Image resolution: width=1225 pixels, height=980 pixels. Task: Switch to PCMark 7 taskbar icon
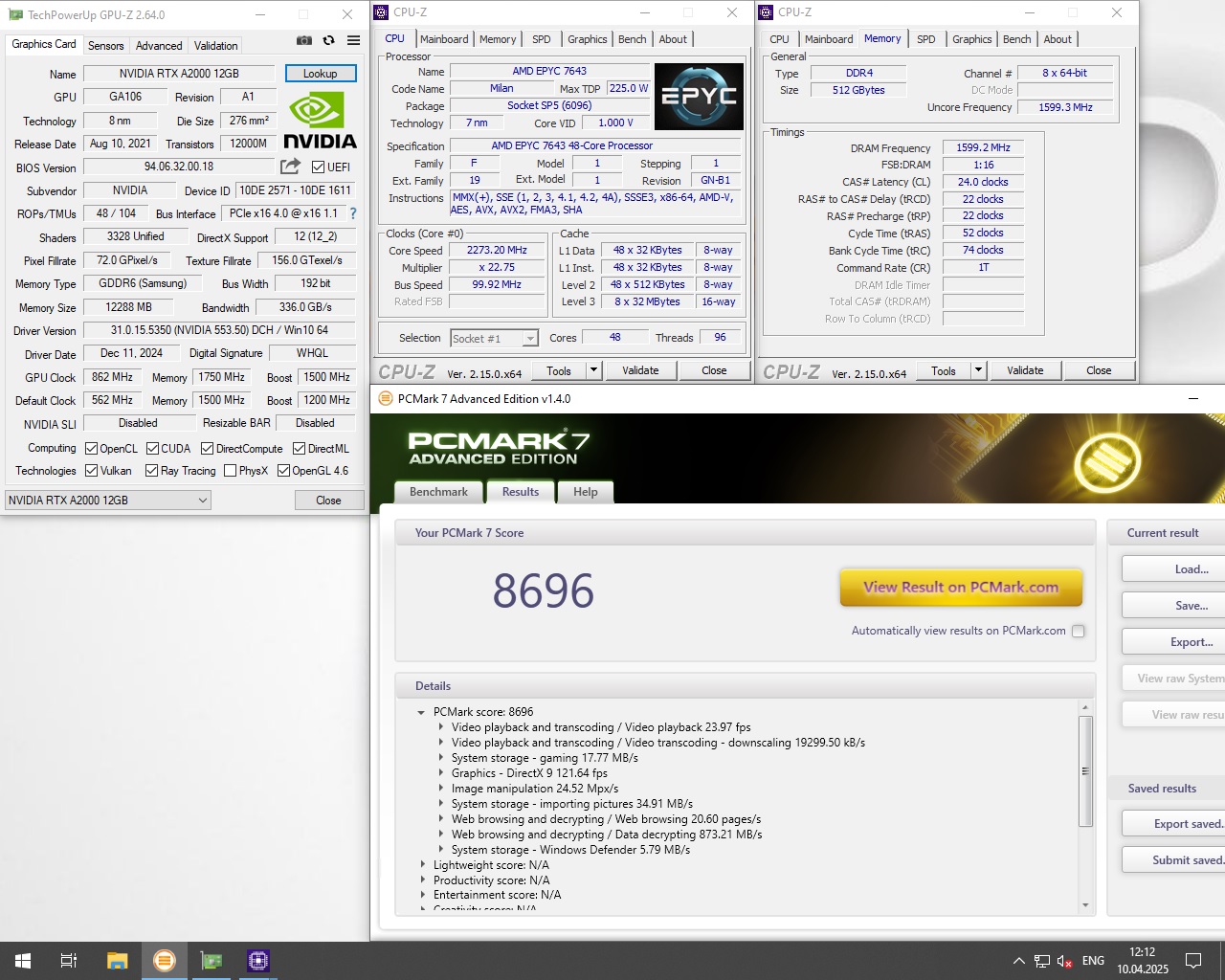165,961
